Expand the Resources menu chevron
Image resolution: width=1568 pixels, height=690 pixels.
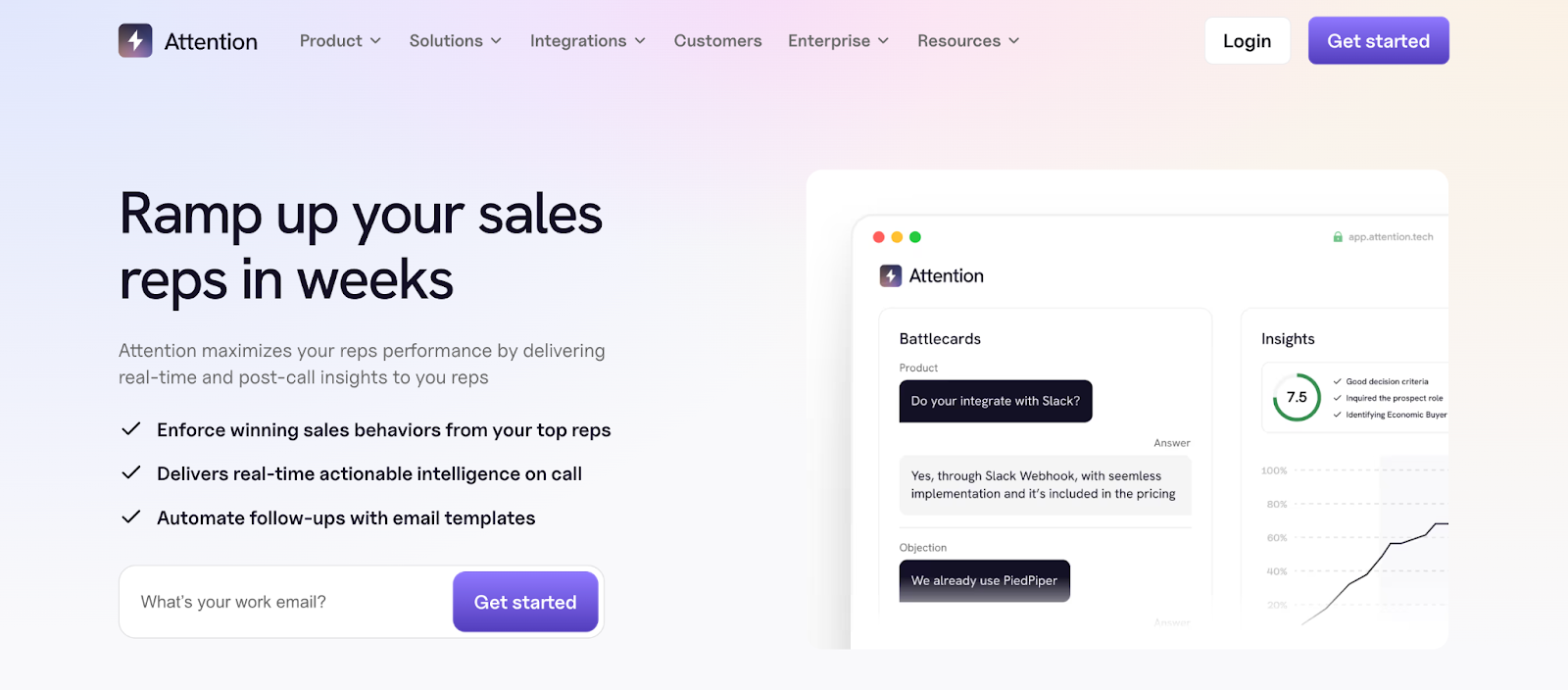(1014, 41)
